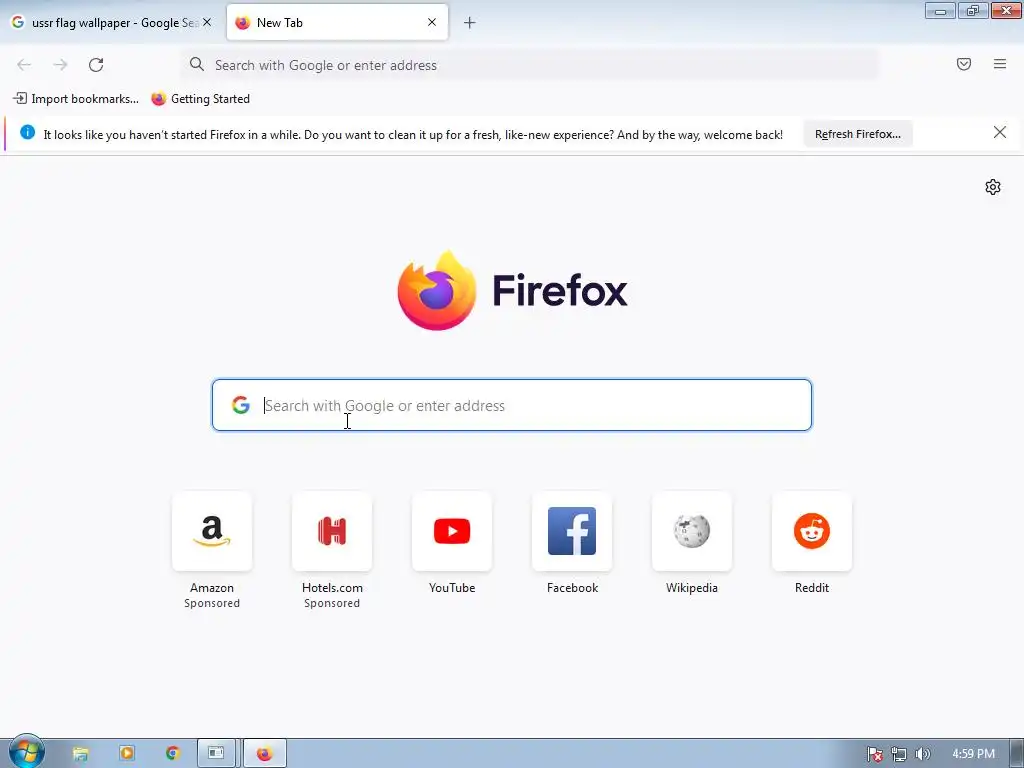Click the Refresh Firefox button
1024x768 pixels.
click(x=858, y=134)
